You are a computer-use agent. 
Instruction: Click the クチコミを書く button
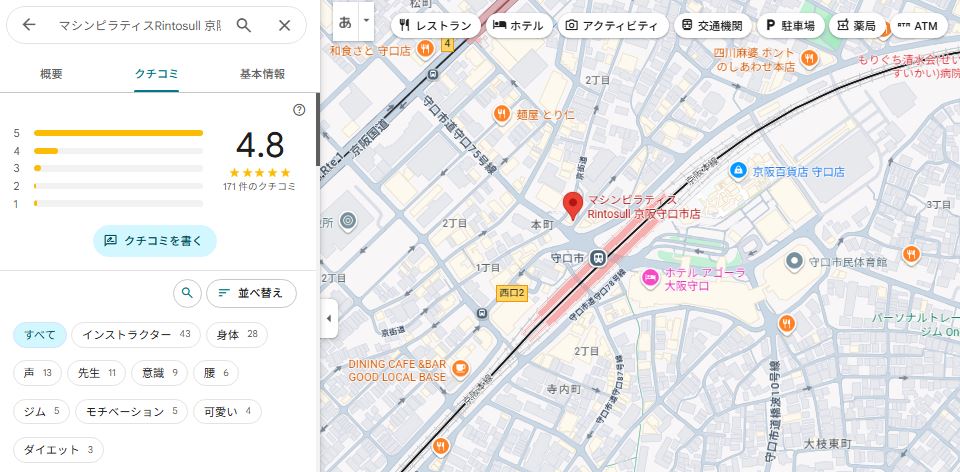(x=155, y=241)
